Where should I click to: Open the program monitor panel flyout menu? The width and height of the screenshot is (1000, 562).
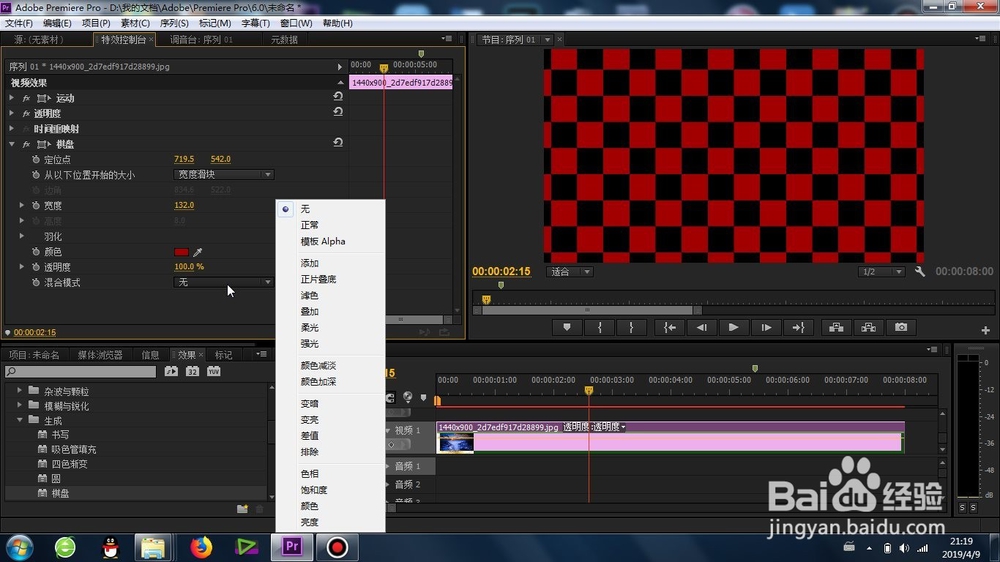click(980, 39)
